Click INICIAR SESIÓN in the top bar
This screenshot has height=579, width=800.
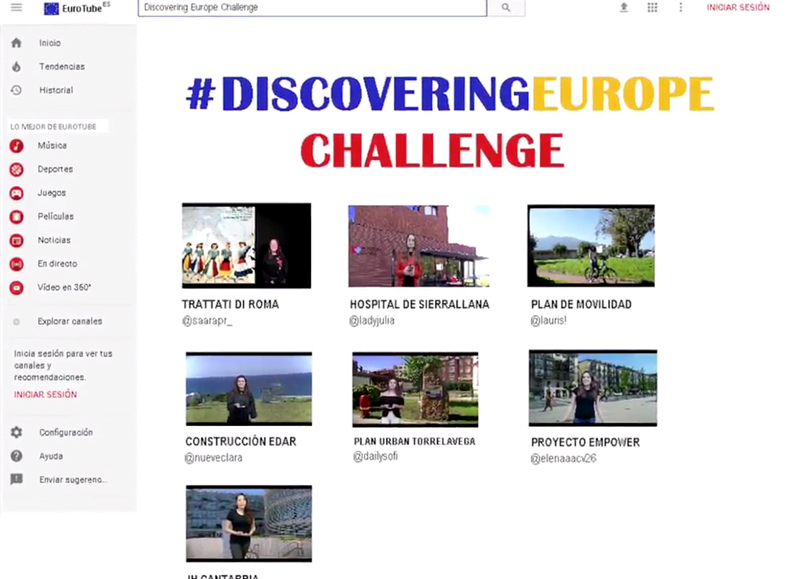coord(738,8)
